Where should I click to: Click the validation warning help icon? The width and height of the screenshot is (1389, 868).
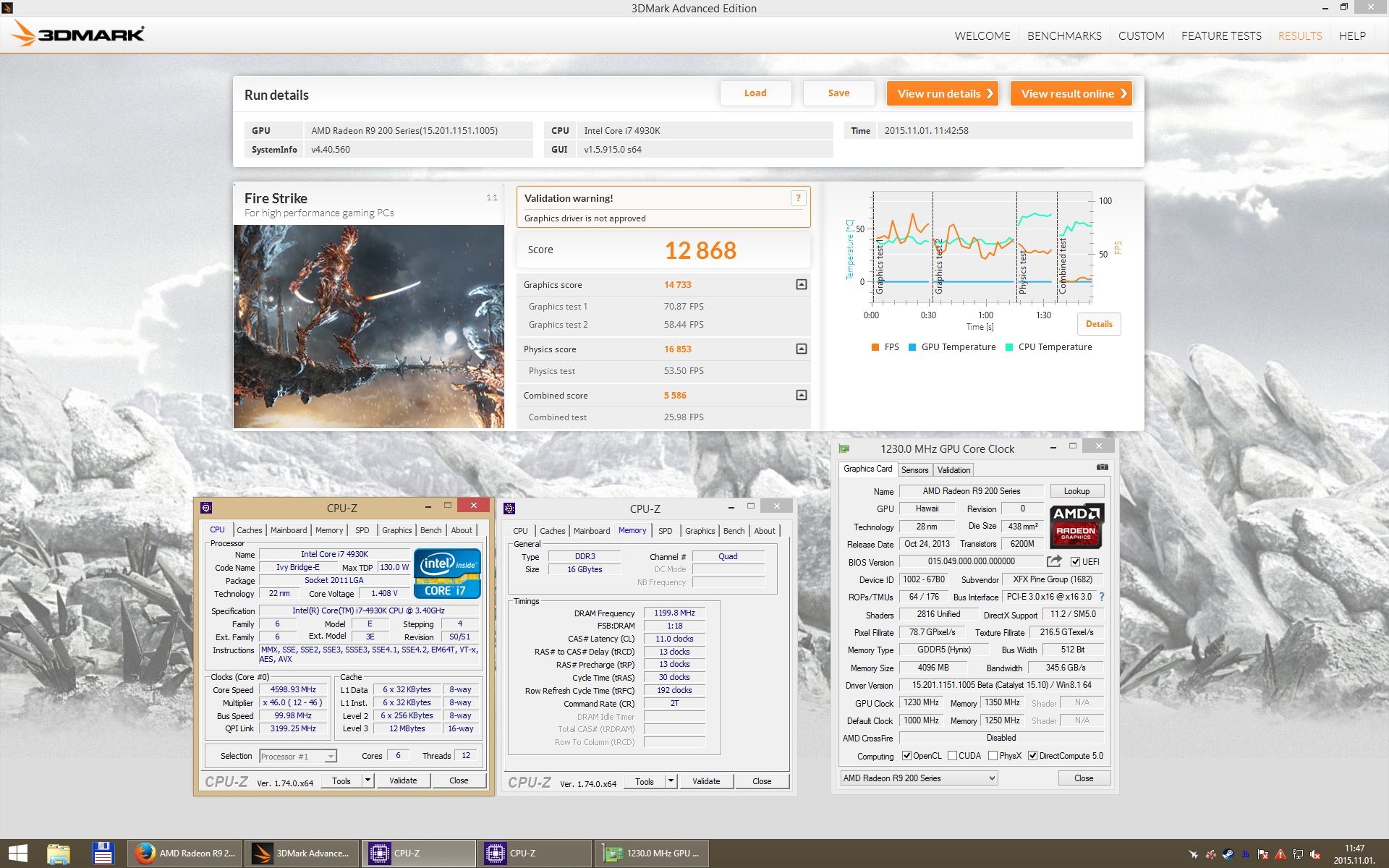tap(798, 198)
